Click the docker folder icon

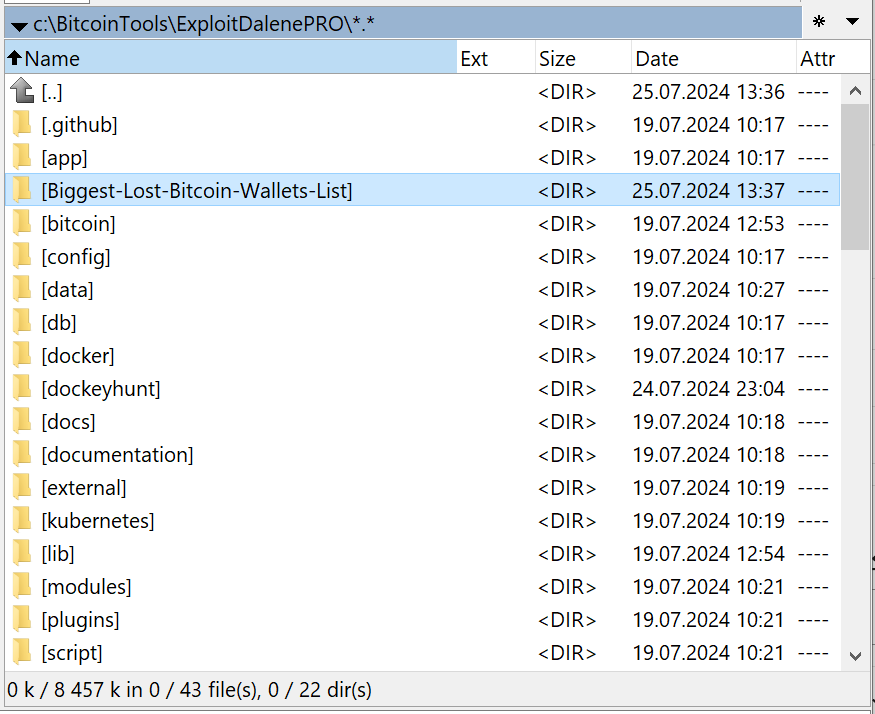pyautogui.click(x=22, y=355)
